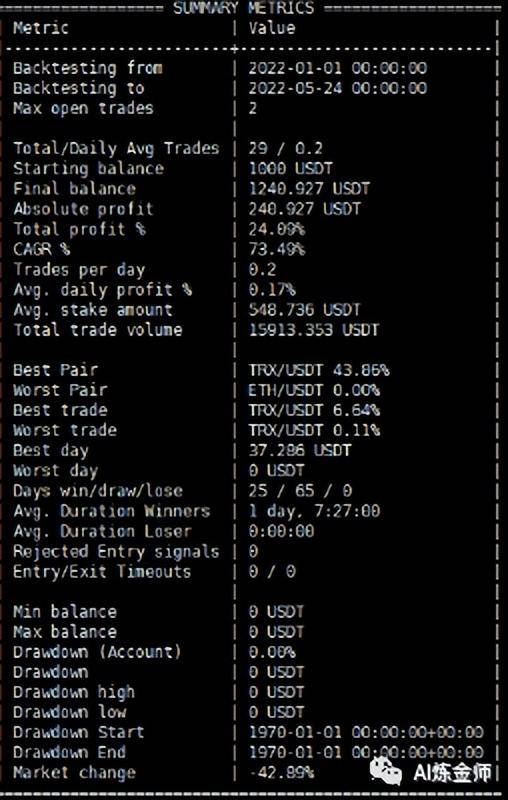Click the Value column header
This screenshot has width=508, height=800.
272,28
